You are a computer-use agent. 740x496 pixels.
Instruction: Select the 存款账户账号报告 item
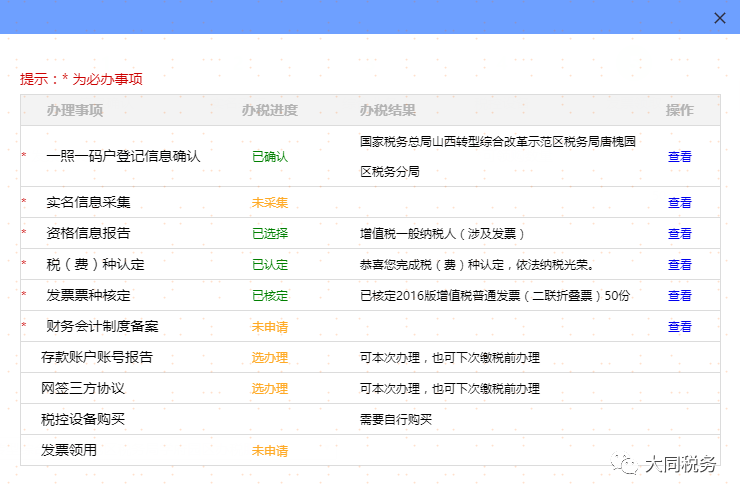pyautogui.click(x=97, y=357)
